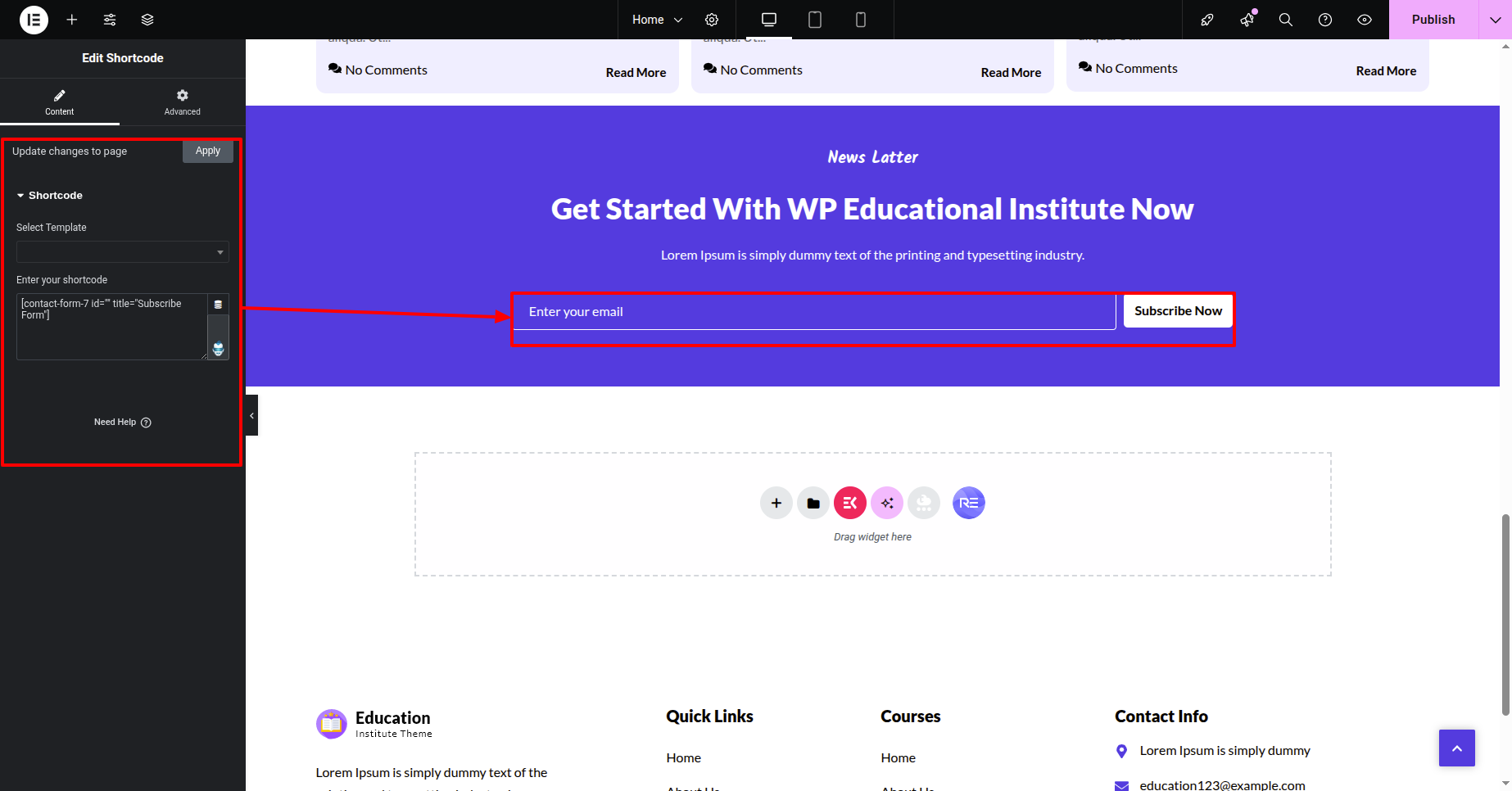Click the scroll to top arrow button
The height and width of the screenshot is (791, 1512).
1457,748
